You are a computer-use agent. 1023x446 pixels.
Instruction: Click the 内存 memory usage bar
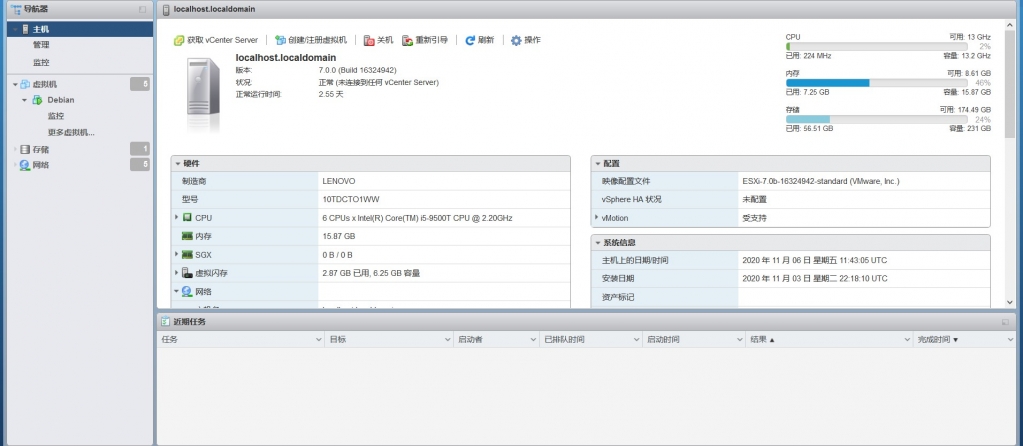(876, 83)
